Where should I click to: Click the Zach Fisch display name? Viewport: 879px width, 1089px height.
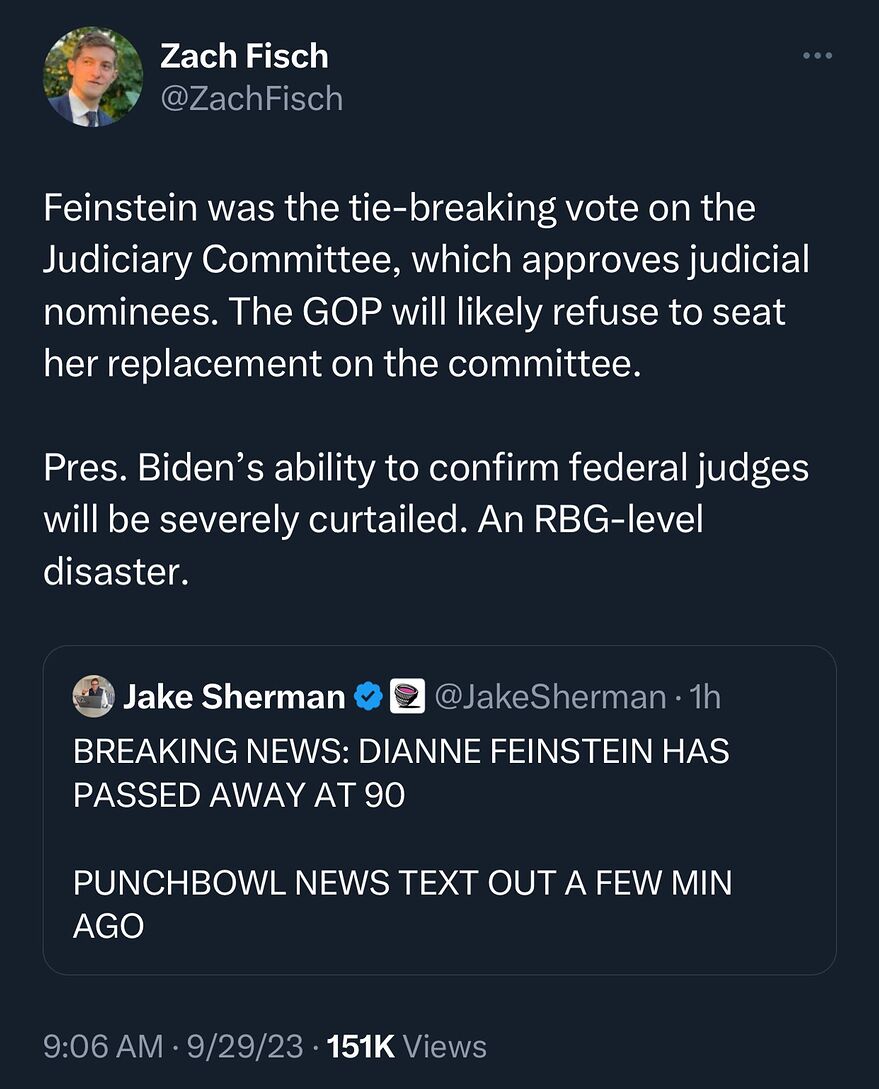[x=244, y=56]
